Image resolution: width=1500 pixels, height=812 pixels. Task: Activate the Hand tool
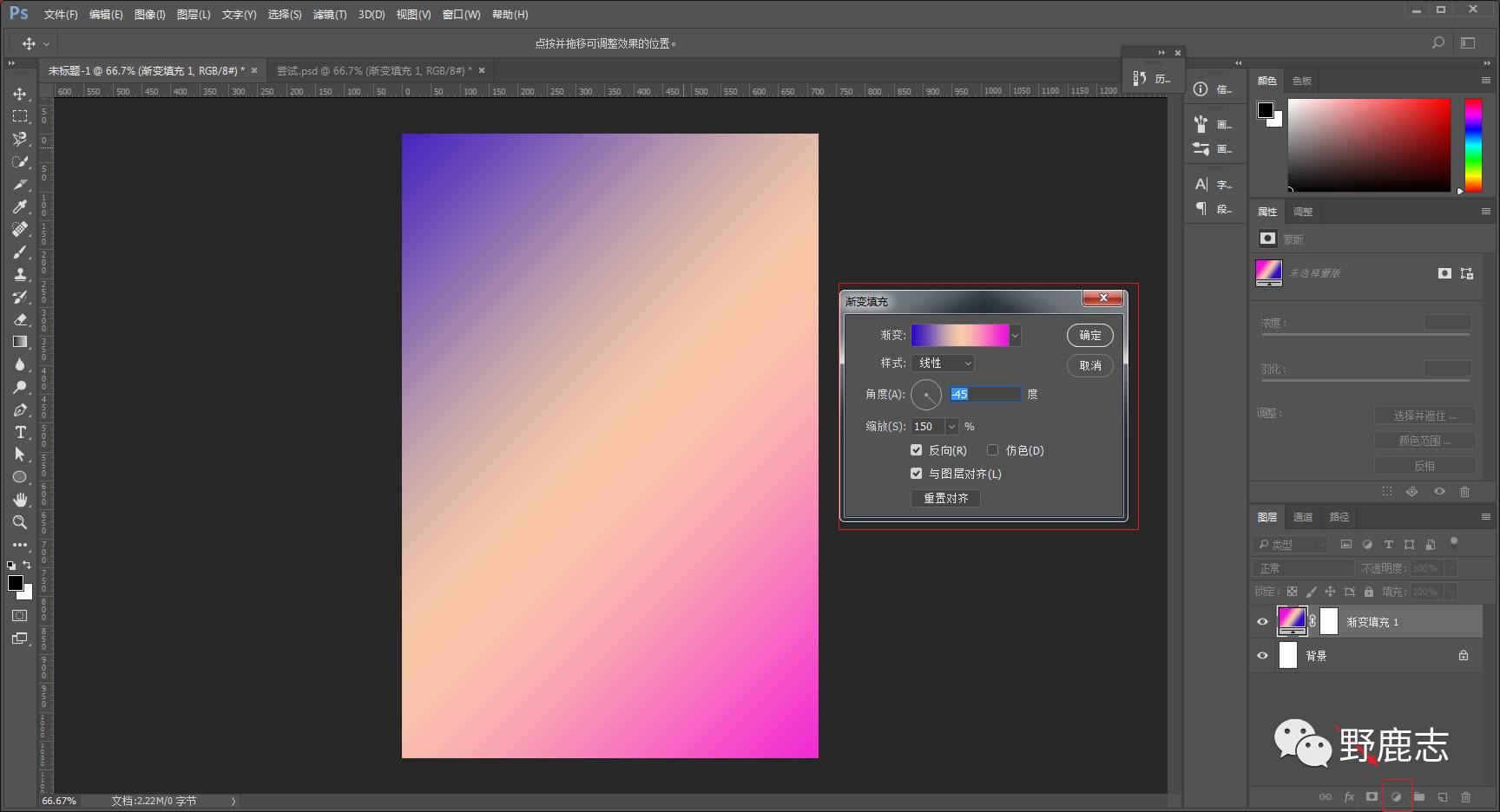(x=20, y=500)
